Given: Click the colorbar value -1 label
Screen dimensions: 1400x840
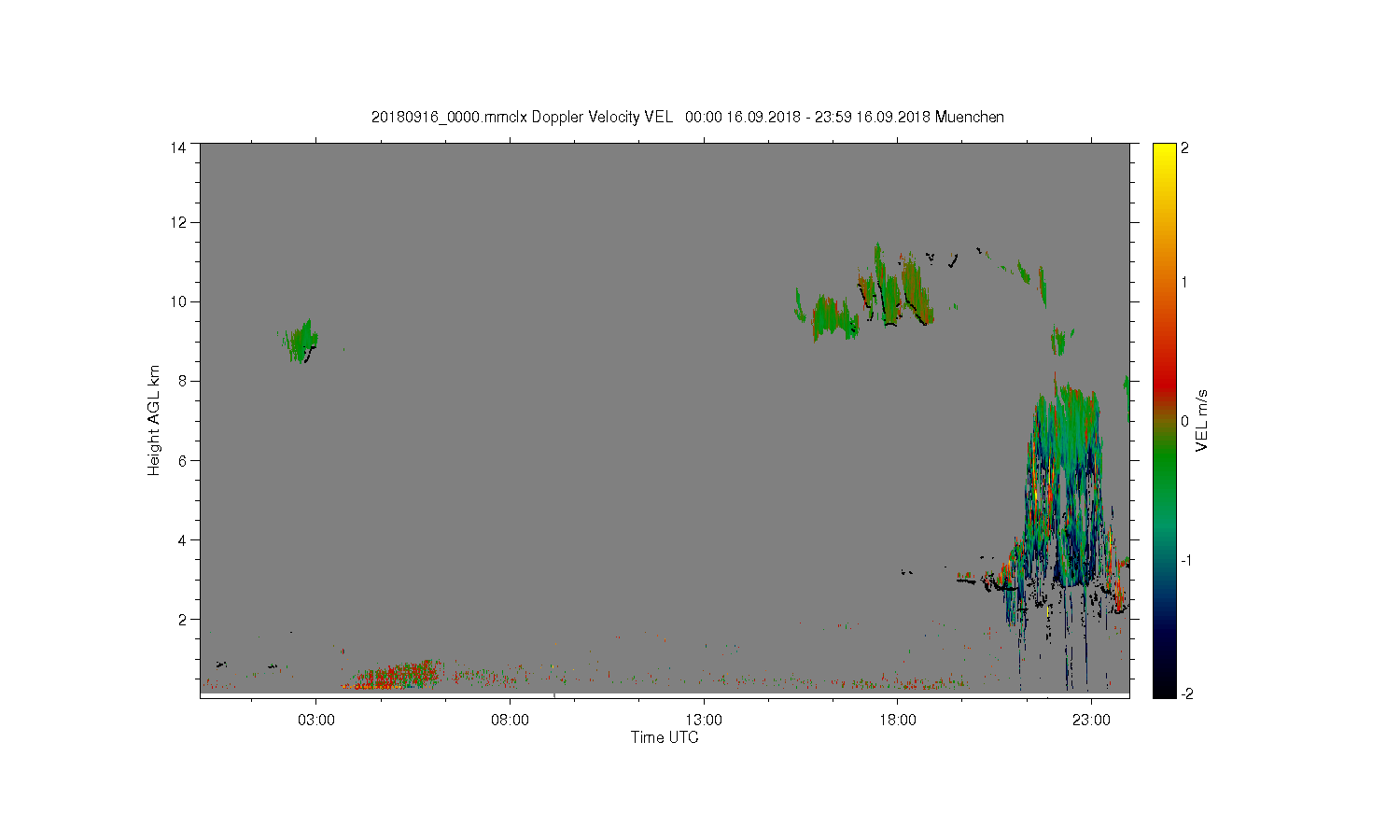Looking at the screenshot, I should (1185, 560).
